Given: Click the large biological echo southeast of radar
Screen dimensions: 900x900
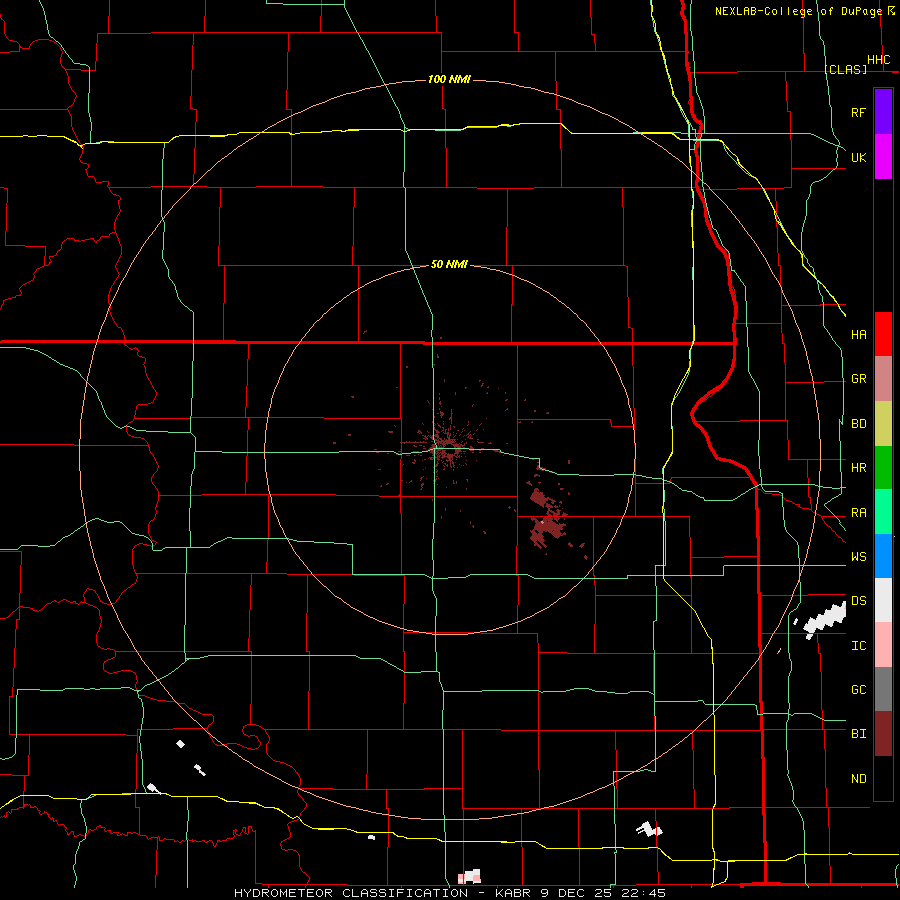Looking at the screenshot, I should (548, 518).
